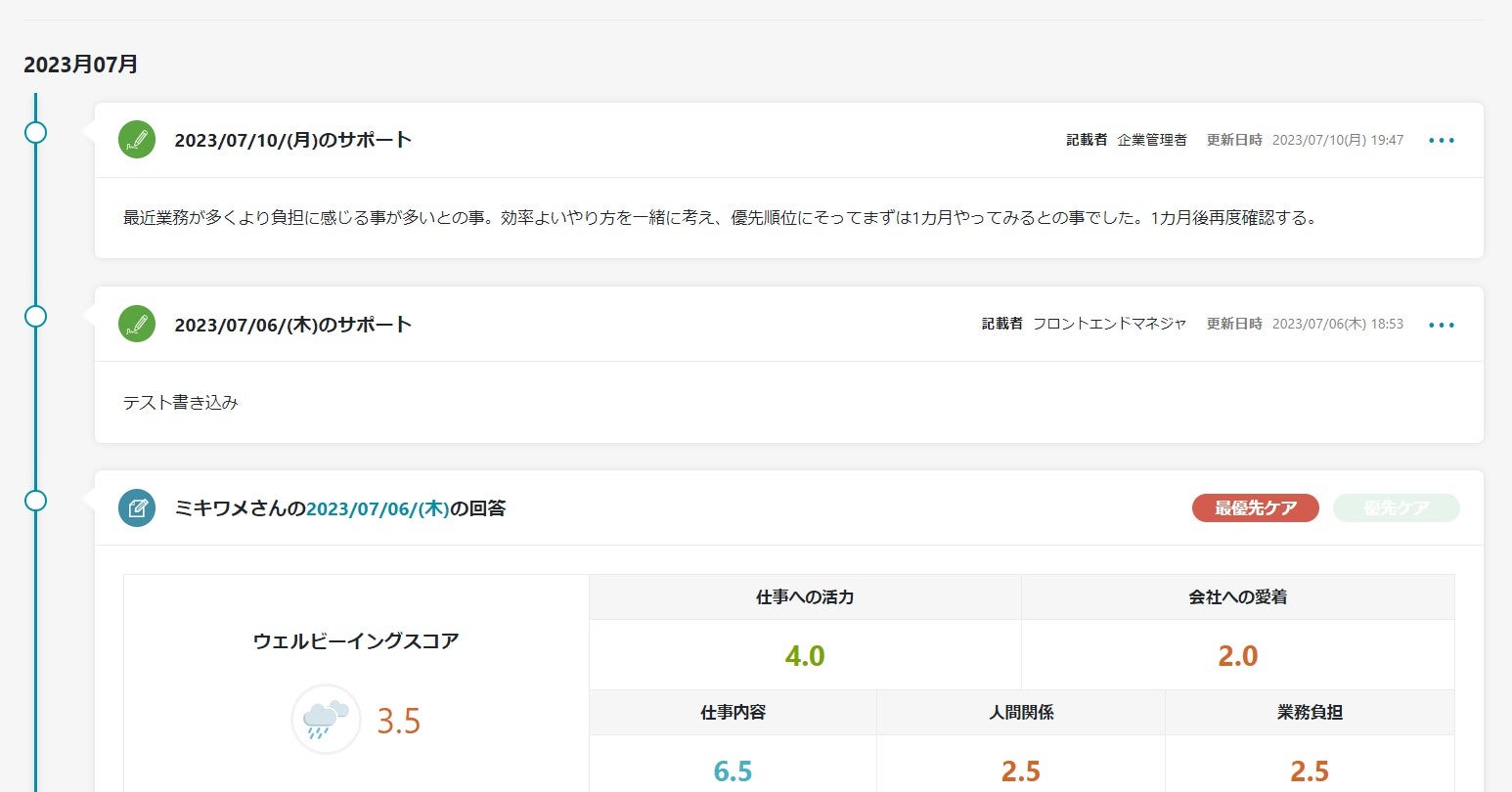Screen dimensions: 1512x792
Task: Toggle the 最優先ケア red tag
Action: point(1255,508)
